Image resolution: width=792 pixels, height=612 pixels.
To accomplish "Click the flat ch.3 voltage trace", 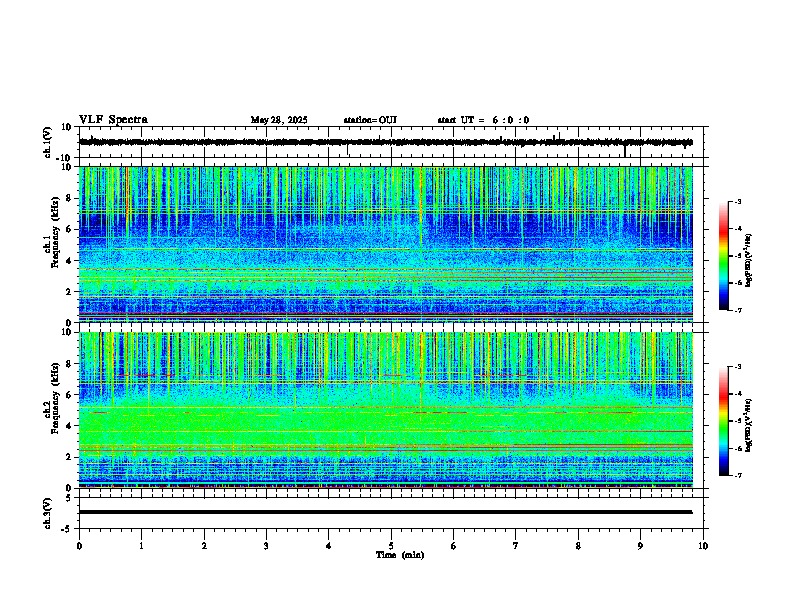I will [386, 512].
